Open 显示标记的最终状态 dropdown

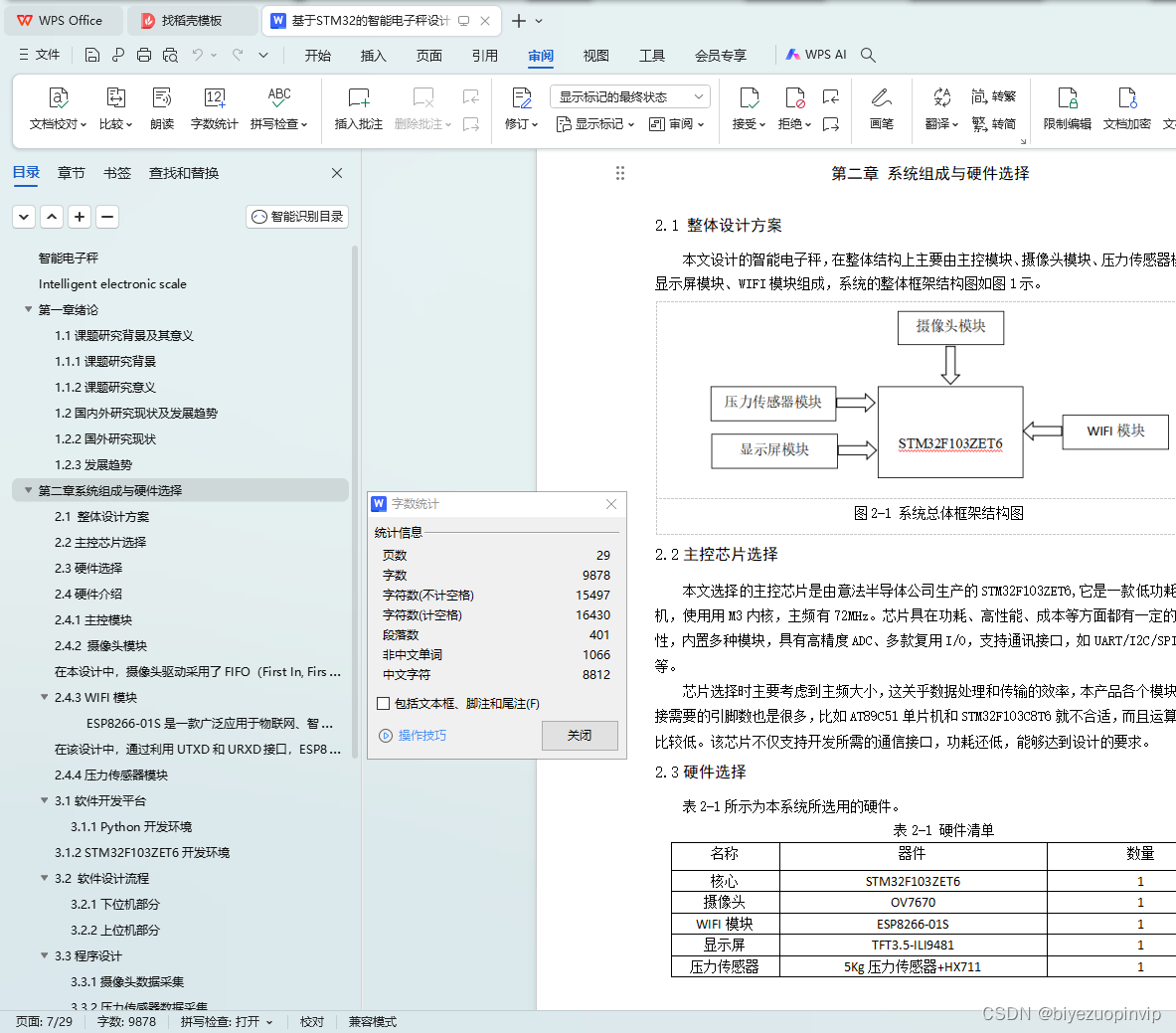tap(630, 96)
